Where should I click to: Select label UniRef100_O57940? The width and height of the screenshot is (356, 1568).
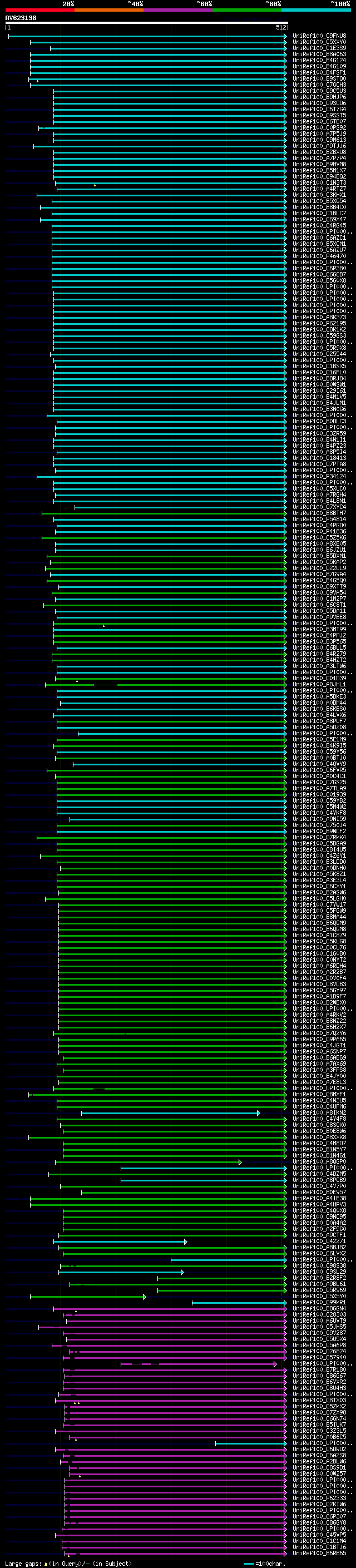[x=319, y=1358]
